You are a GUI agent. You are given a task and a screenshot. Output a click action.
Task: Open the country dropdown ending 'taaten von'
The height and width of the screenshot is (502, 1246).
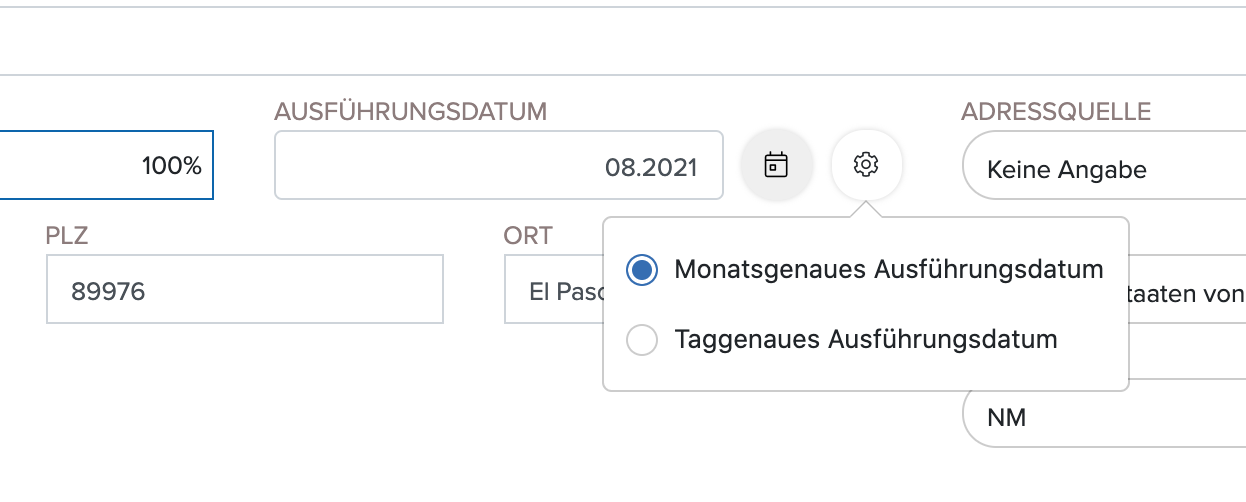[x=1187, y=294]
